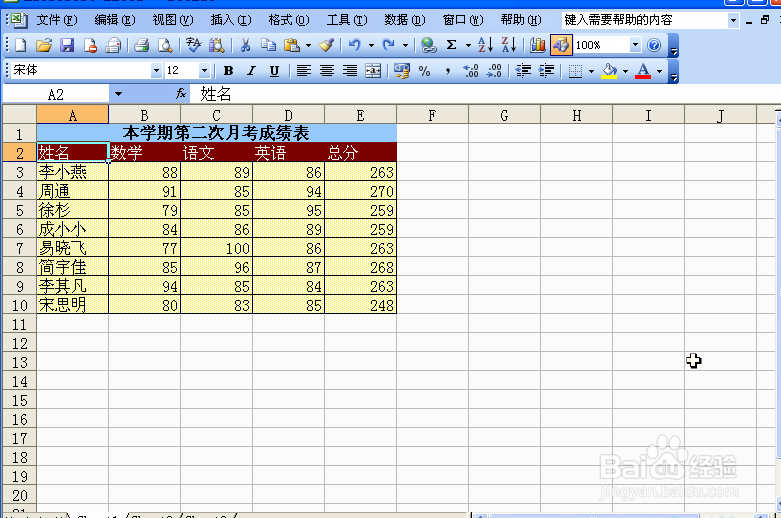Open Print Preview with the magnifier icon

165,45
